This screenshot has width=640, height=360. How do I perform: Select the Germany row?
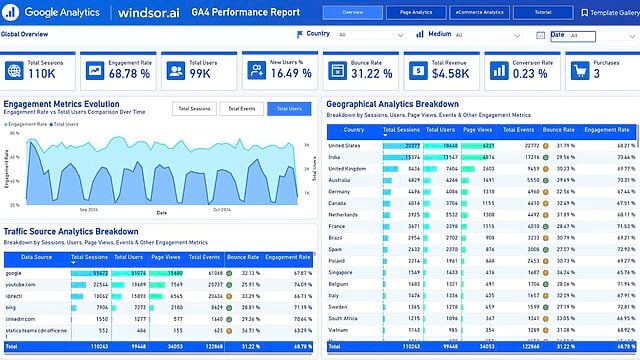(482, 191)
